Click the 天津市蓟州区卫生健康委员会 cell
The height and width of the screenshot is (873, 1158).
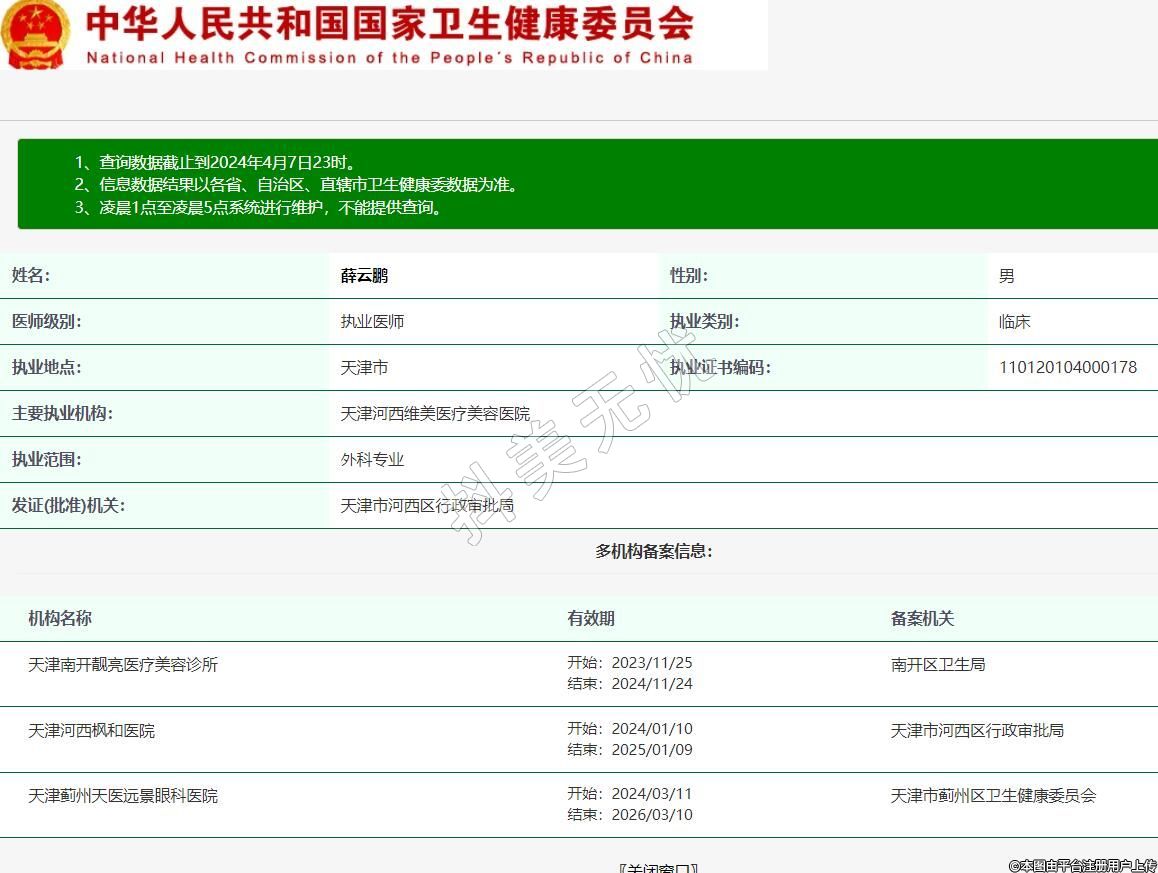993,795
